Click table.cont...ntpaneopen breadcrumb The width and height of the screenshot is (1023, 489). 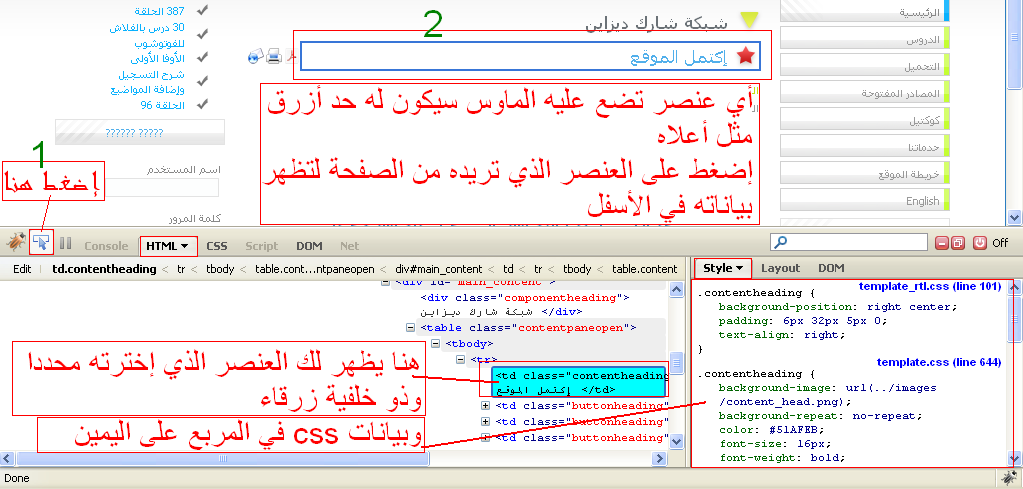point(316,269)
